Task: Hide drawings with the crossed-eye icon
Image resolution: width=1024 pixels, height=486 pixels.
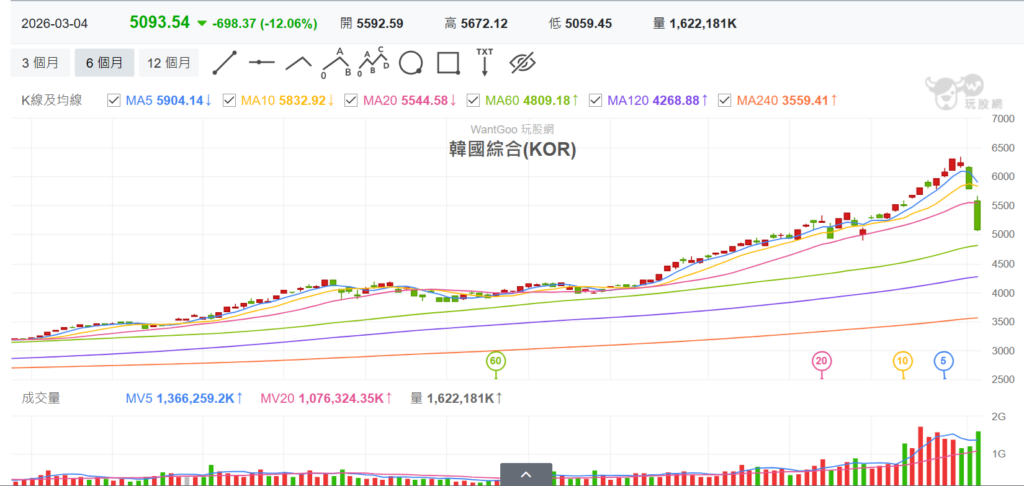Action: (522, 63)
